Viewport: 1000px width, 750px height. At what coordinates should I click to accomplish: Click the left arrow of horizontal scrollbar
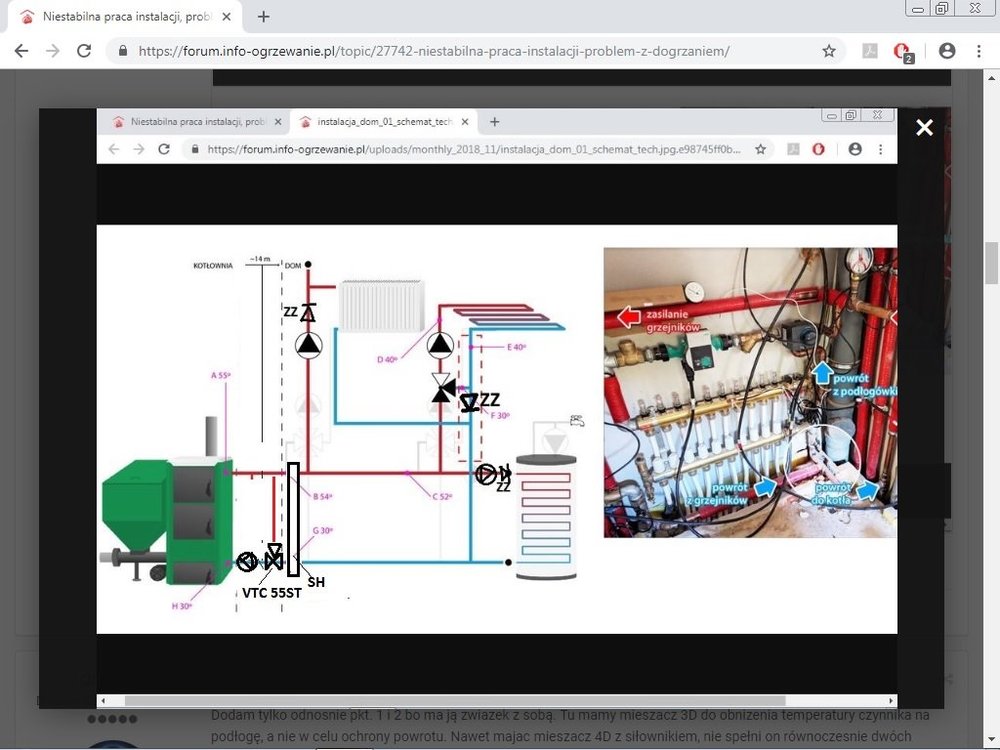pyautogui.click(x=103, y=701)
